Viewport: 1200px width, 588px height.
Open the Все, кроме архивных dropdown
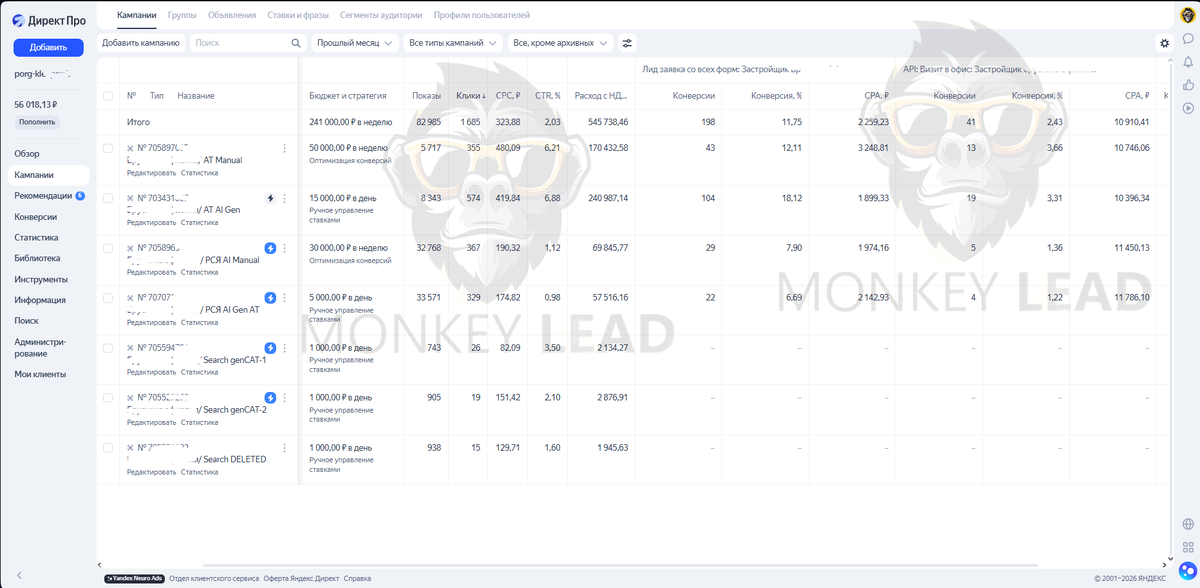click(561, 43)
